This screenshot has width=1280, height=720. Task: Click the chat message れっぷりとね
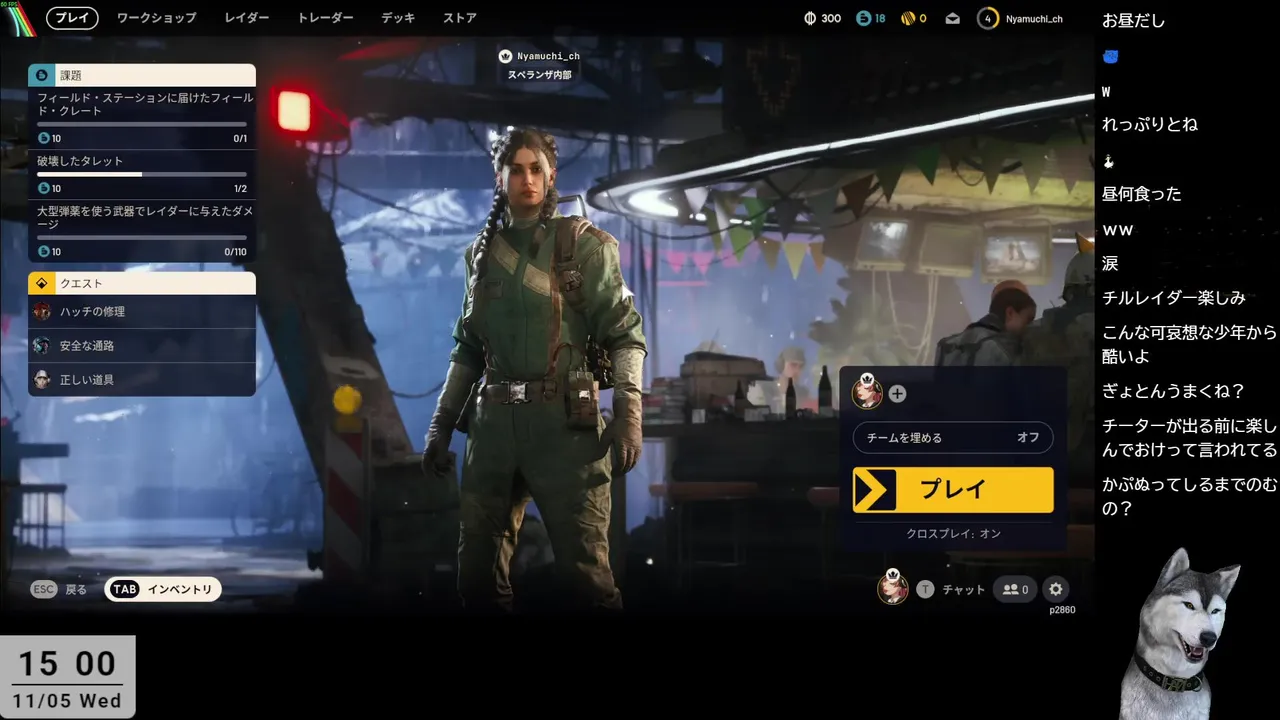[1150, 125]
